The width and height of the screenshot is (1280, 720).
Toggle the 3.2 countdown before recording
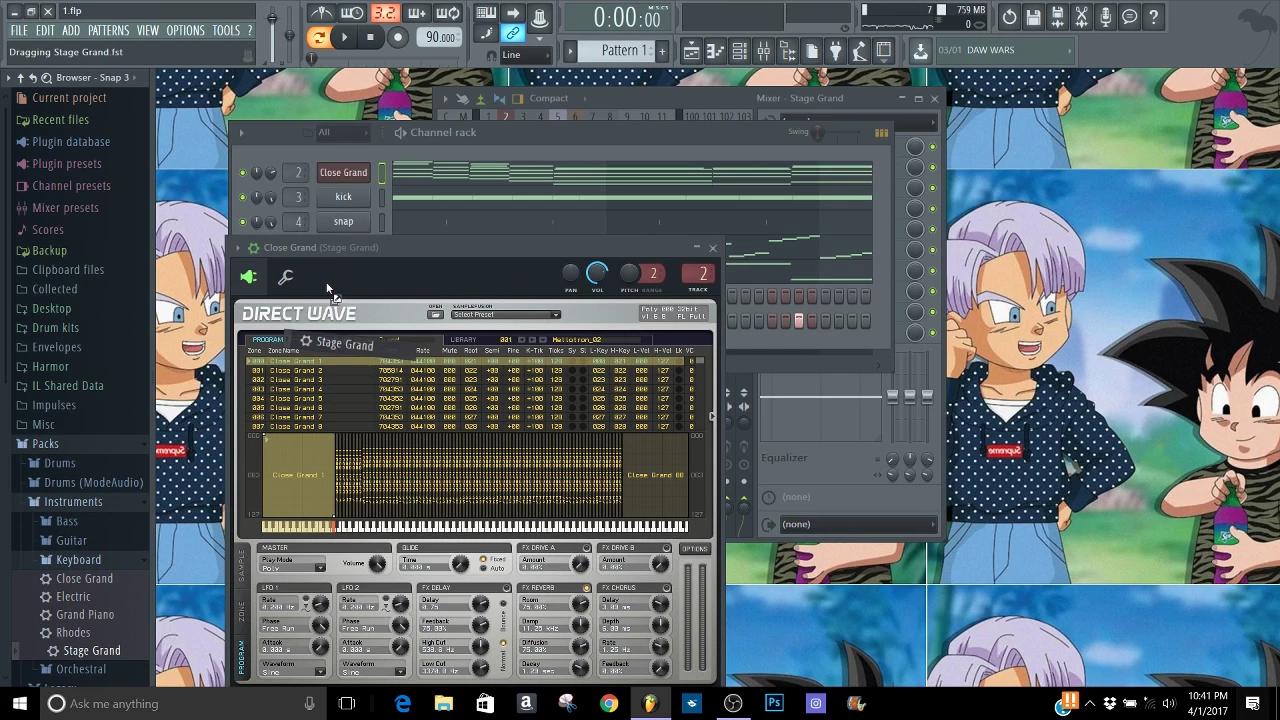(384, 13)
